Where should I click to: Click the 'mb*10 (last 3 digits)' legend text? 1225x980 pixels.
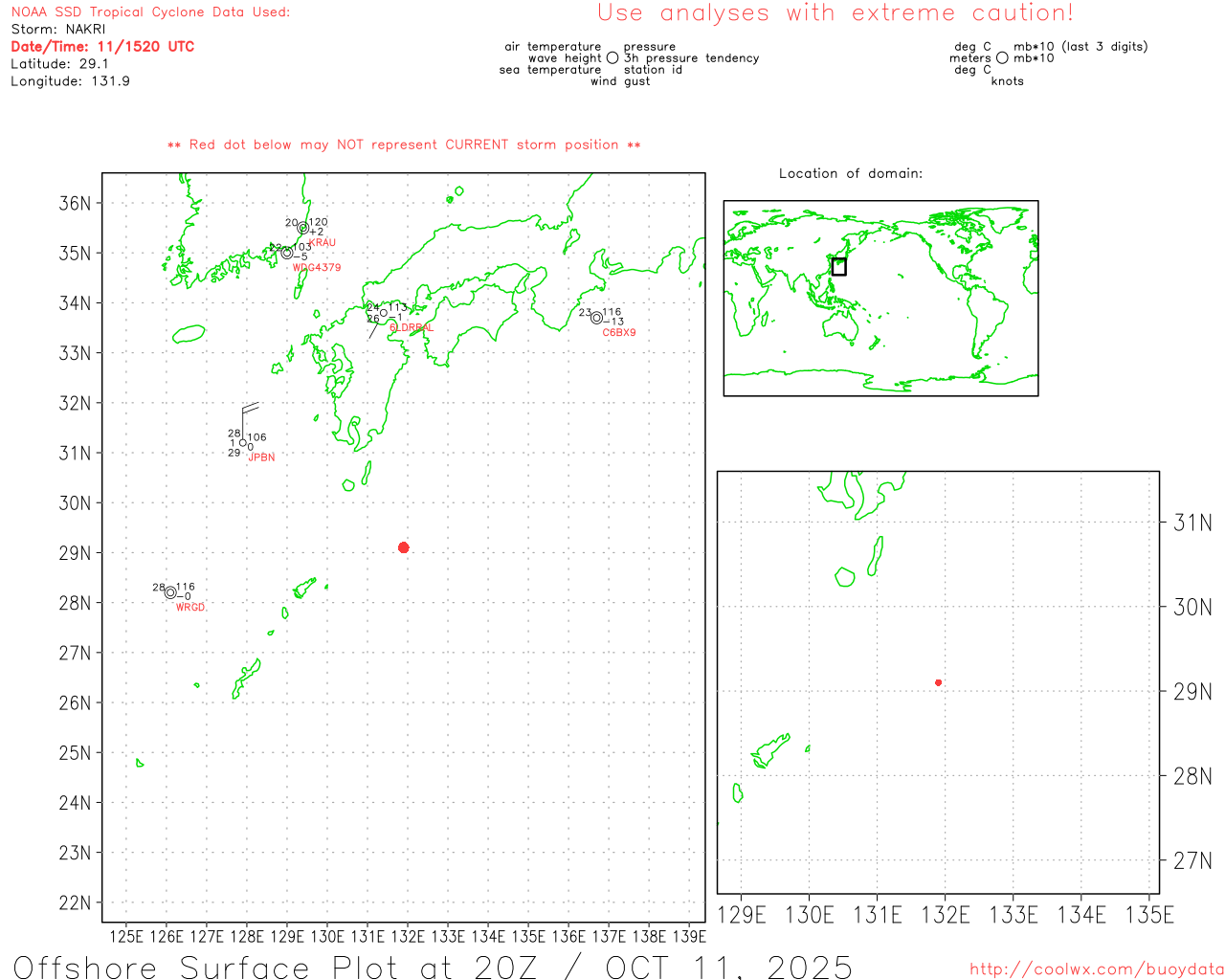[x=1080, y=47]
